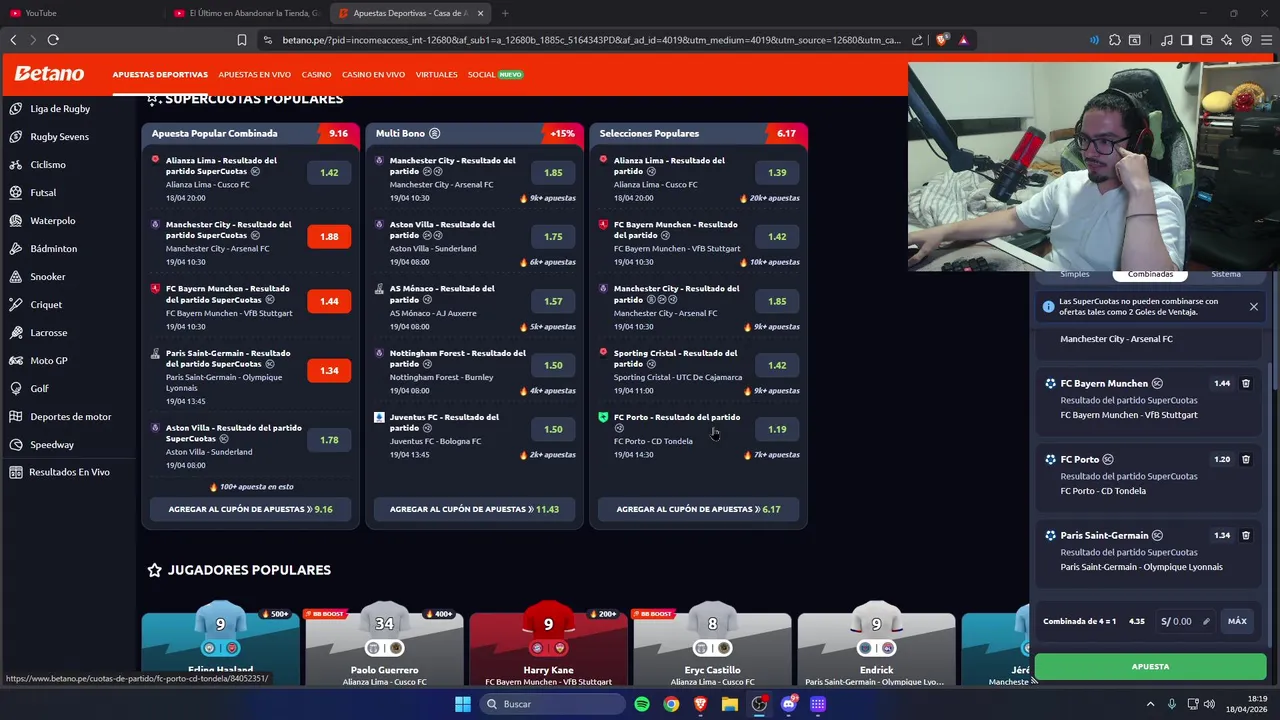Deselect FC Bayern Munchen 1.44 SuperCuotas odds
Viewport: 1280px width, 720px height.
tap(329, 301)
